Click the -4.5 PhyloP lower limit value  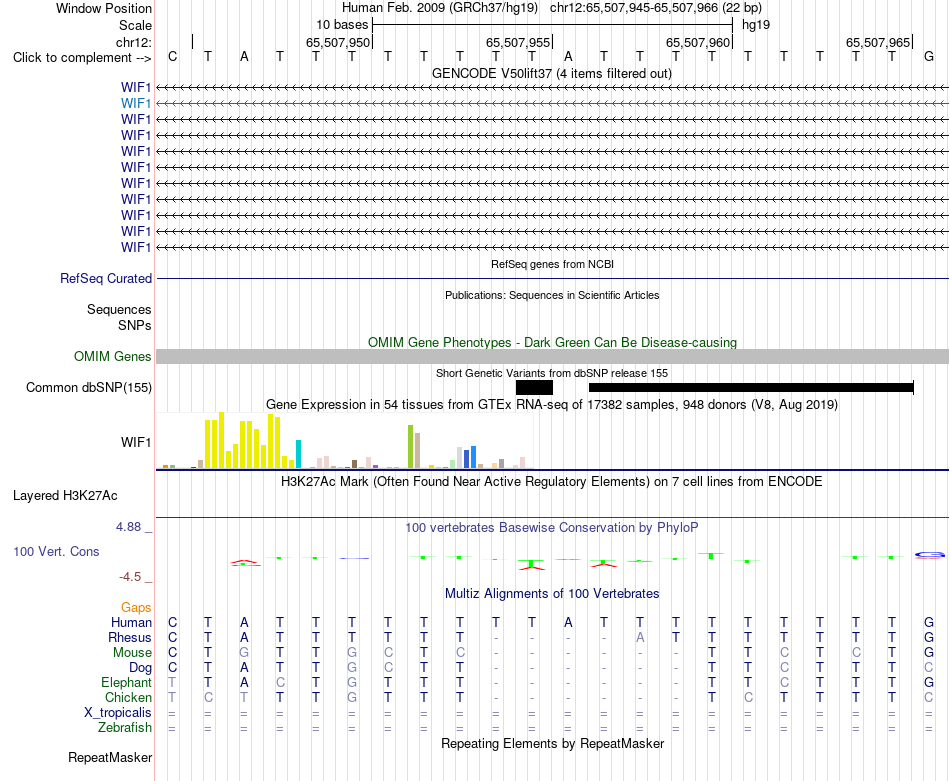[x=130, y=577]
